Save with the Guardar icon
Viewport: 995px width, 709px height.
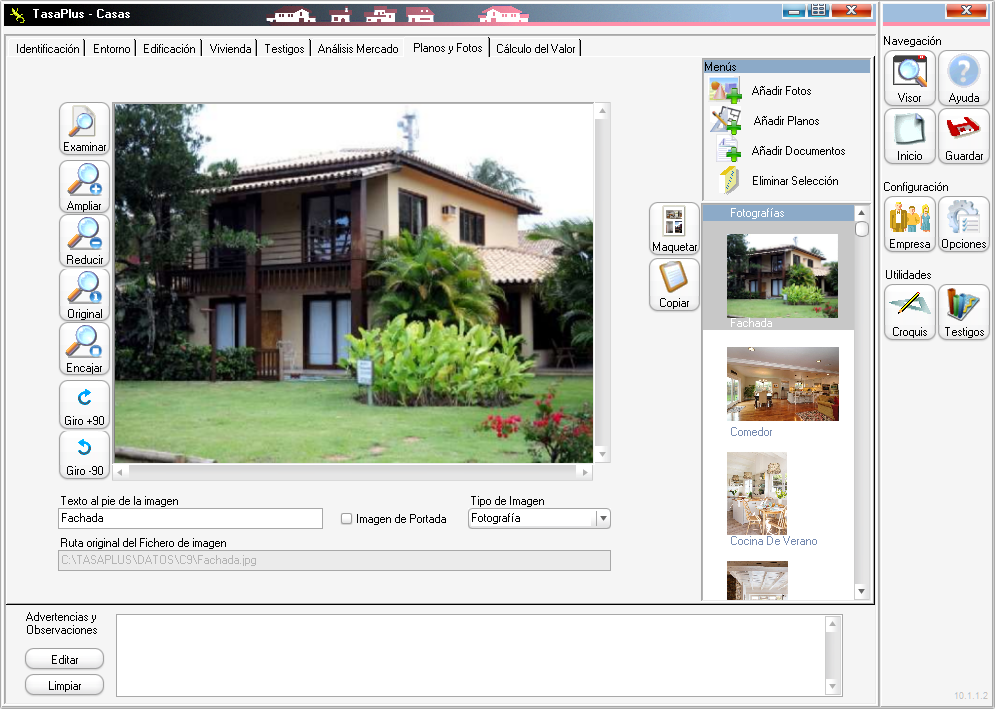coord(964,136)
